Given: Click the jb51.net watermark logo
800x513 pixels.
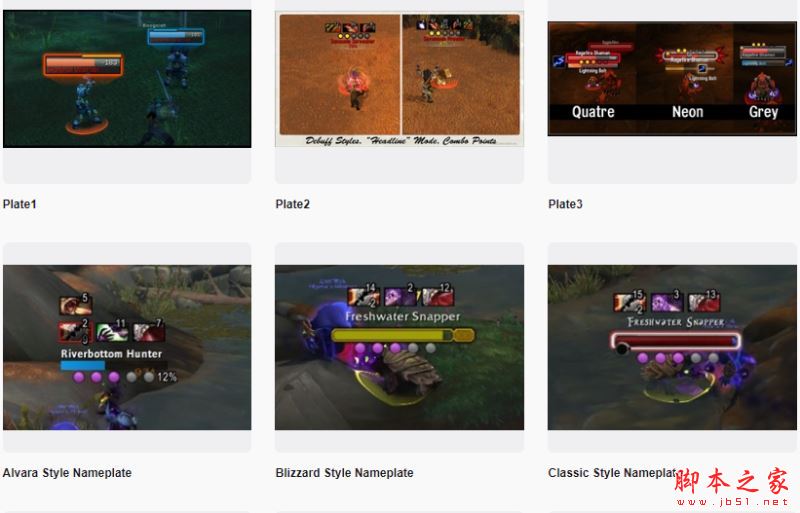Looking at the screenshot, I should pyautogui.click(x=733, y=487).
